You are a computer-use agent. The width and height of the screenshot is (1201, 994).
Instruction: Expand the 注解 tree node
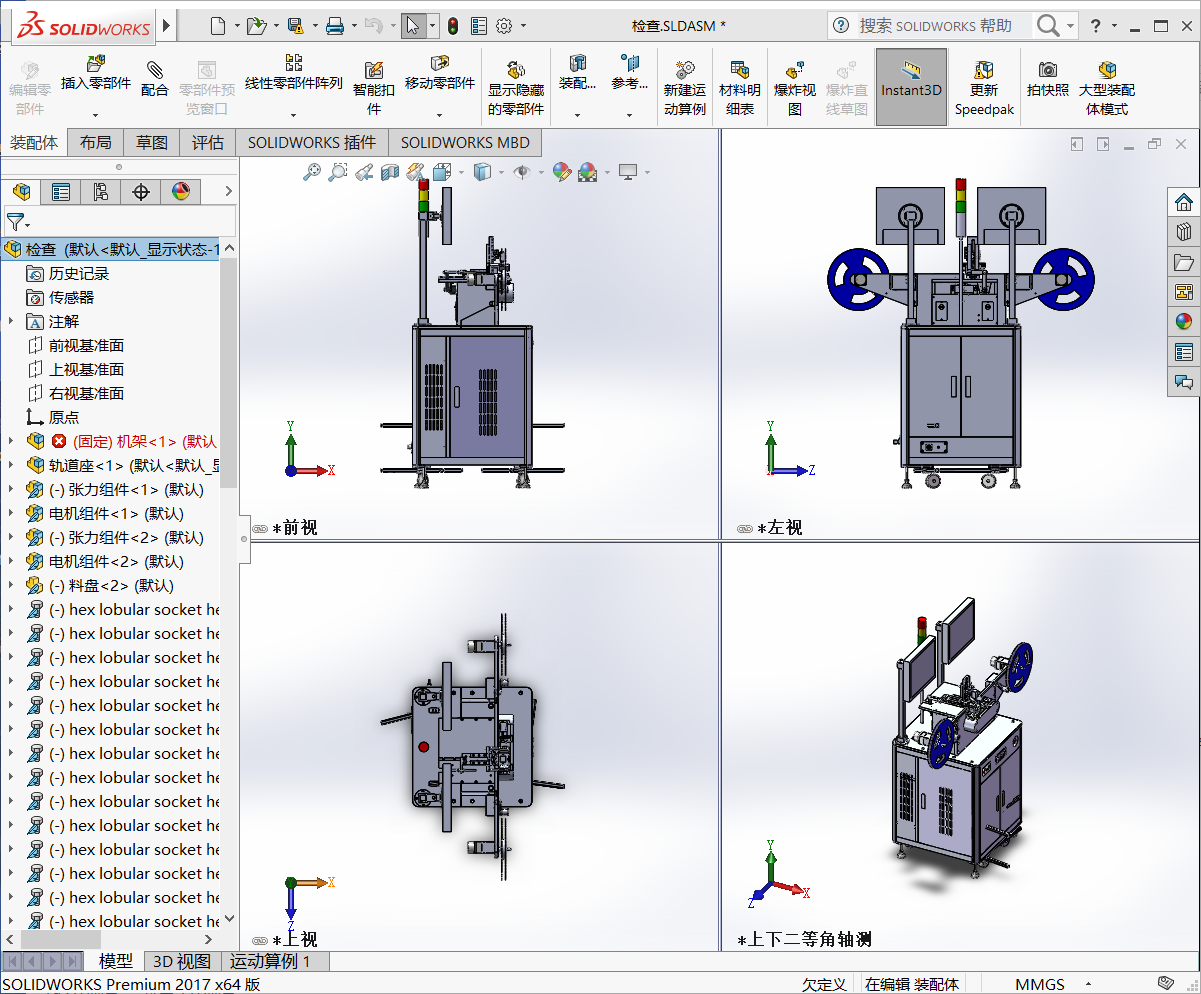point(11,321)
